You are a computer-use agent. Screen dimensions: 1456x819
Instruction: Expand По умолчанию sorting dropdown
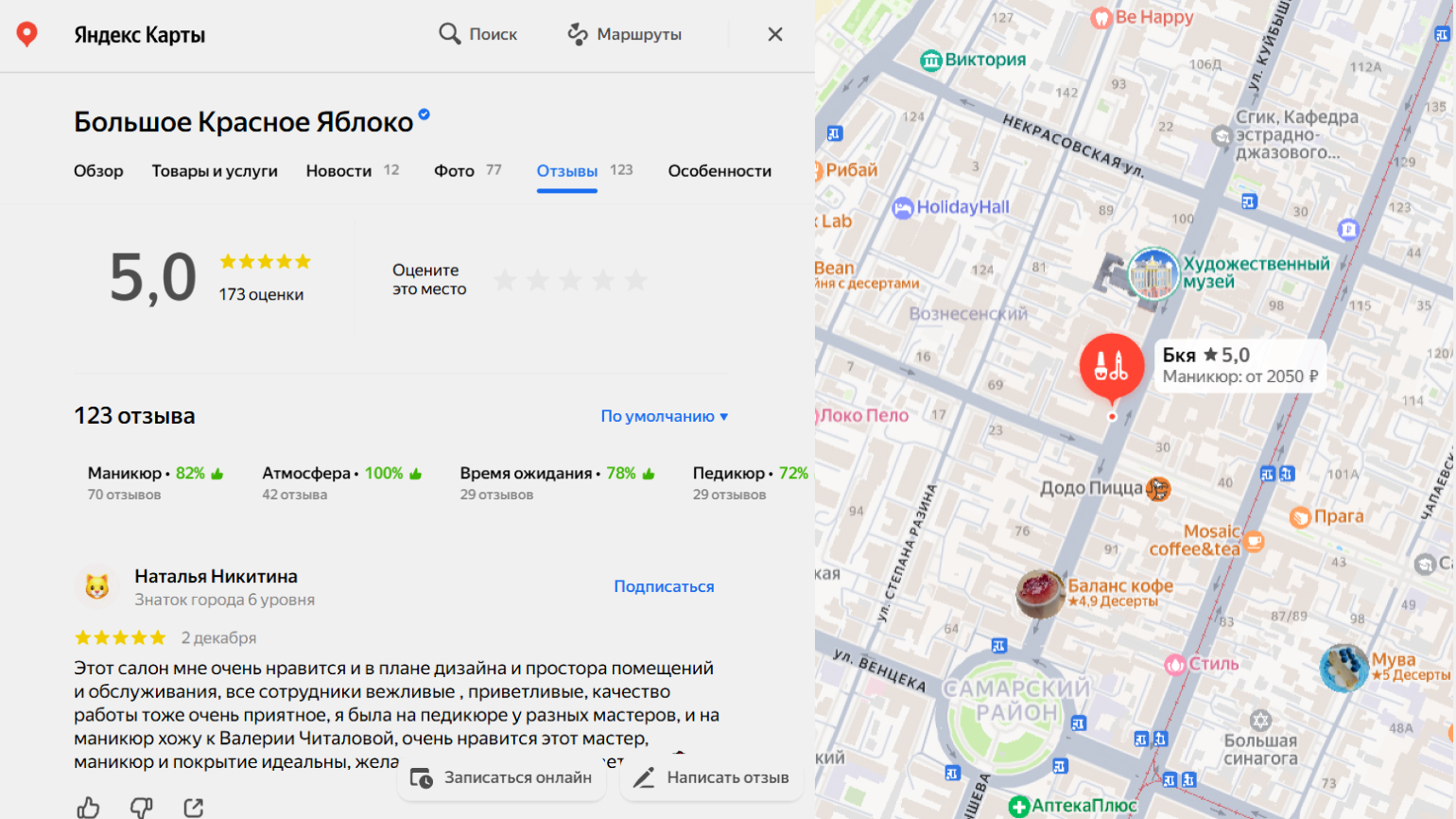tap(664, 416)
